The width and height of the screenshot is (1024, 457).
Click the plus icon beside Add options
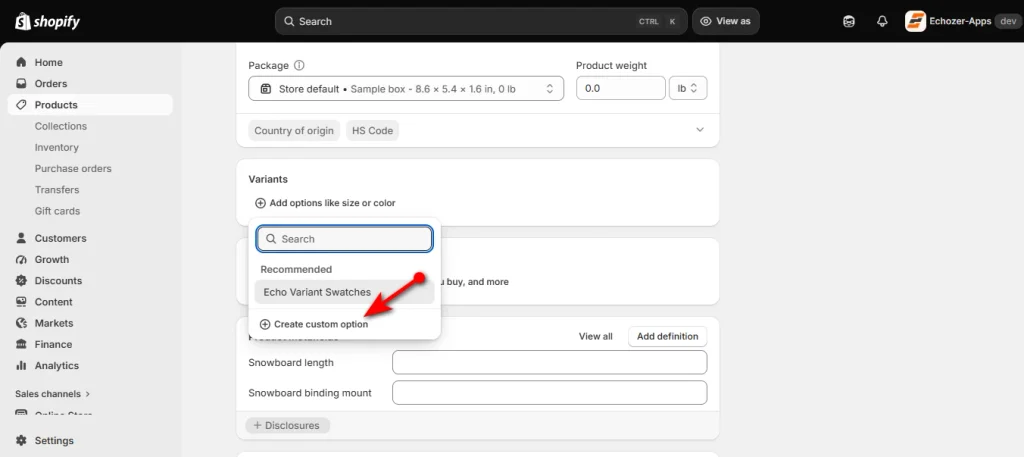(x=260, y=203)
